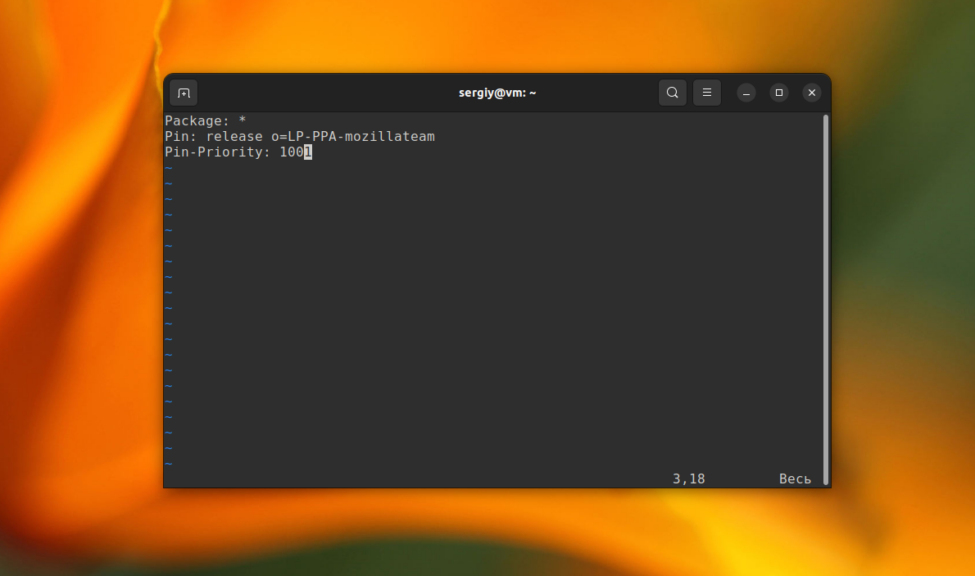
Task: Click the 'Весь' status indicator
Action: point(795,479)
